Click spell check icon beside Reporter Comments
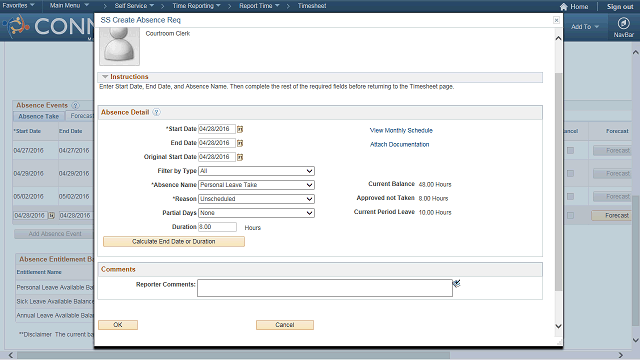Screen dimensions: 640x360 (456, 283)
